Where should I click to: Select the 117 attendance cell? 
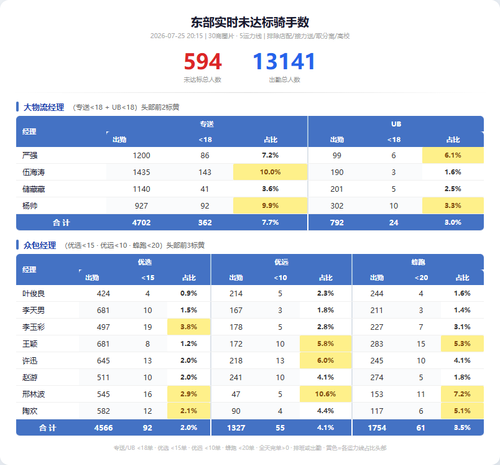[x=377, y=411]
